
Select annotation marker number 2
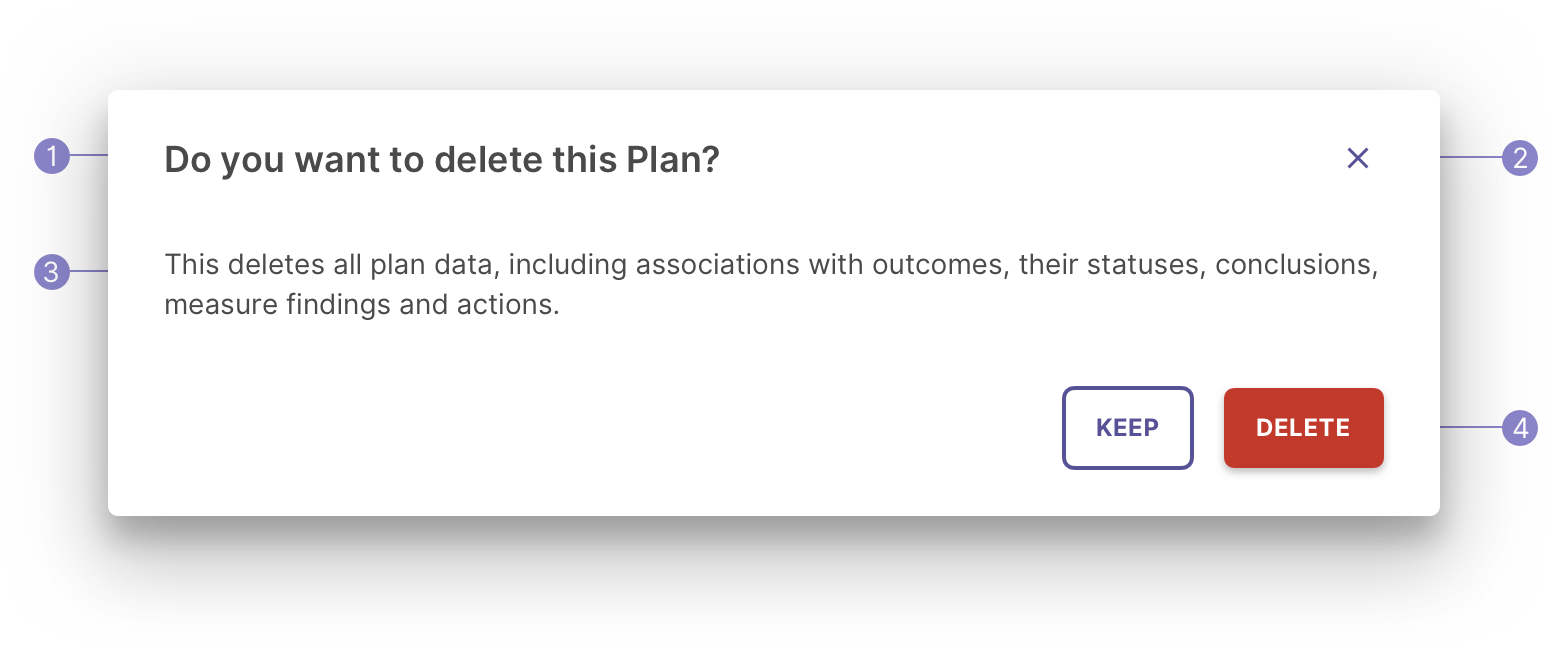(x=1519, y=157)
